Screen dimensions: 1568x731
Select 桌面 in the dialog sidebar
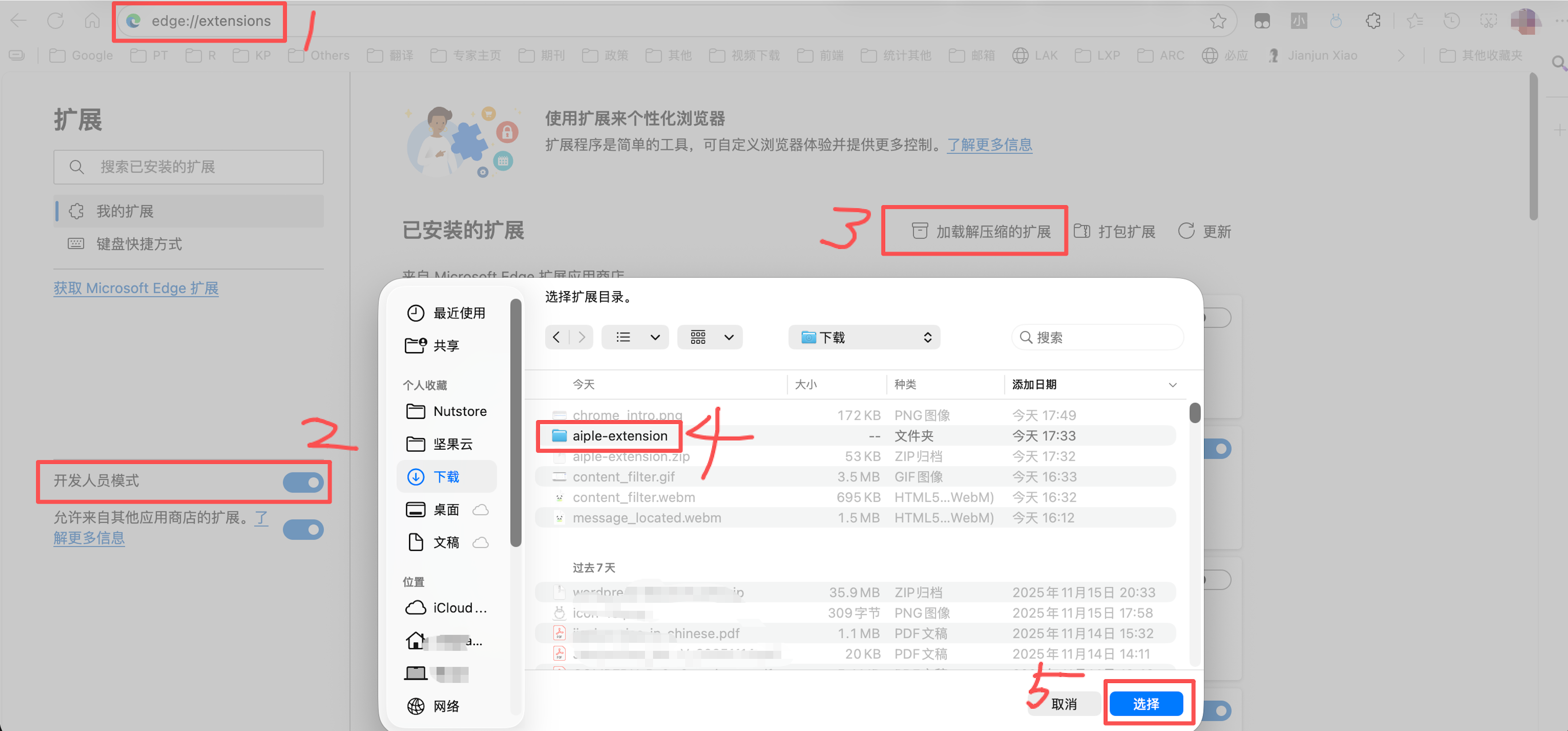445,510
